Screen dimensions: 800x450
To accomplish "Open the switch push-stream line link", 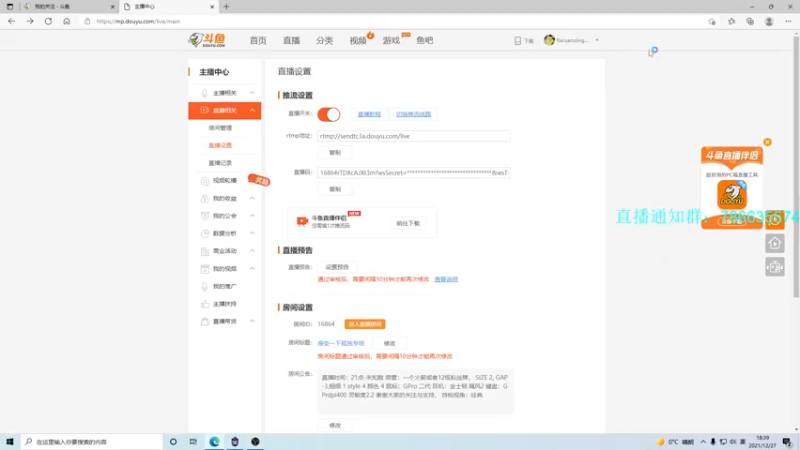I will tap(413, 114).
